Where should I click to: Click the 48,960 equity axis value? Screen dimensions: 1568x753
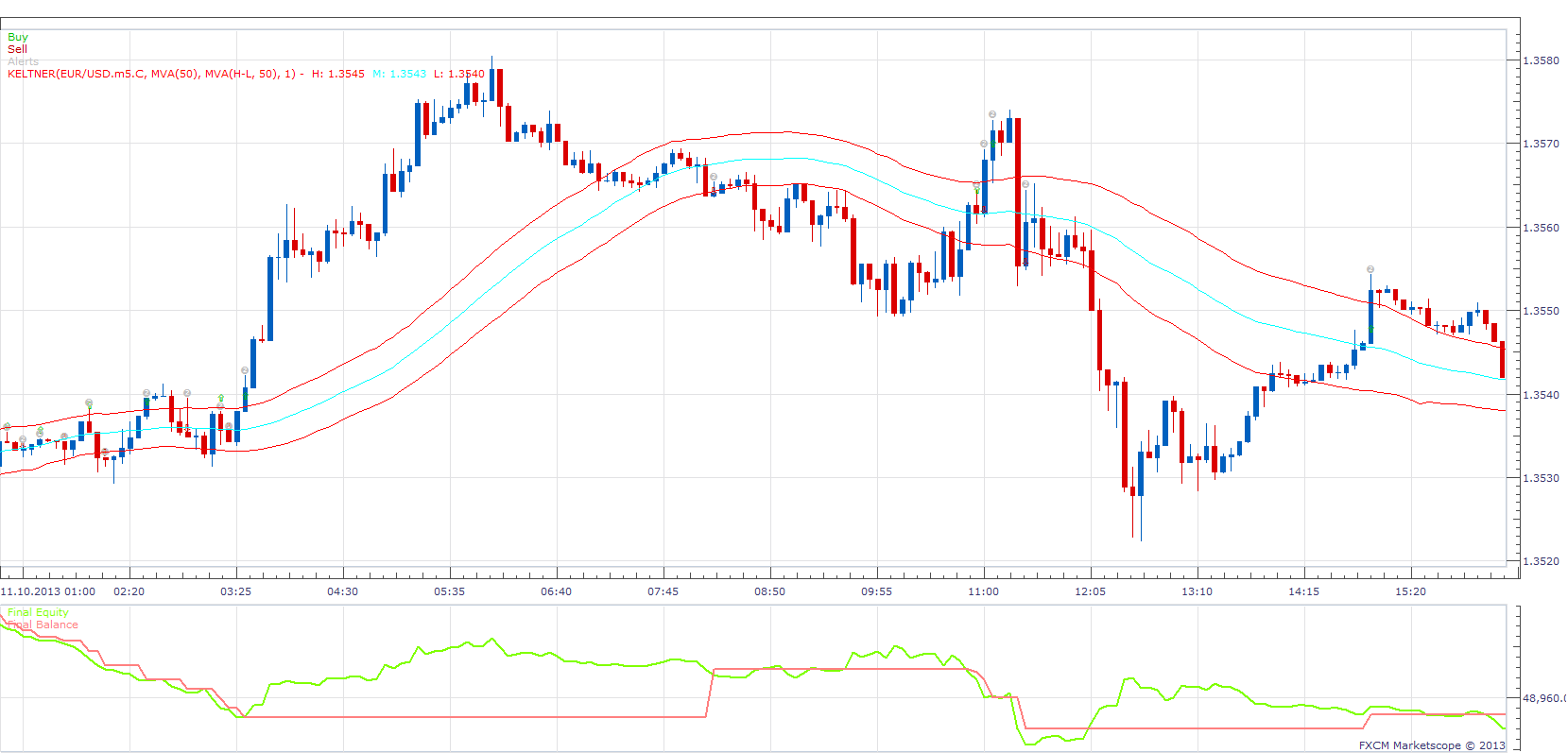(1542, 698)
